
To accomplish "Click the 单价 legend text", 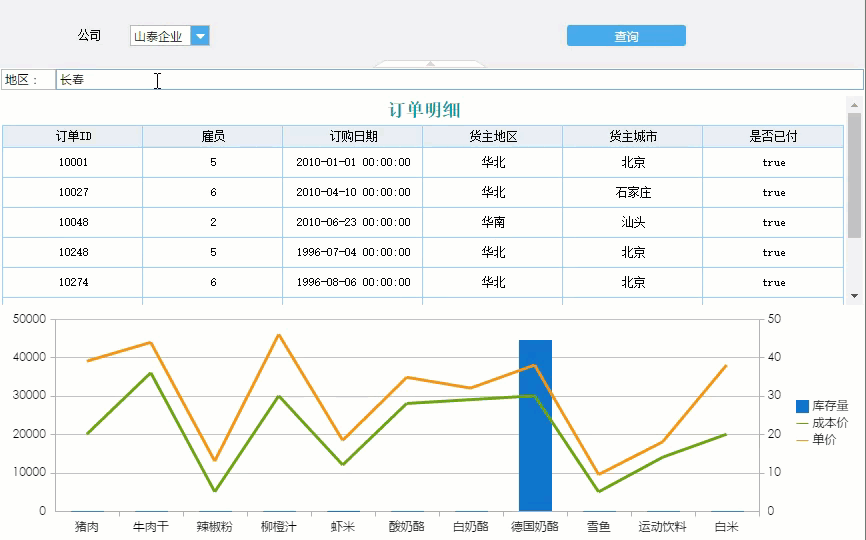I will click(824, 440).
